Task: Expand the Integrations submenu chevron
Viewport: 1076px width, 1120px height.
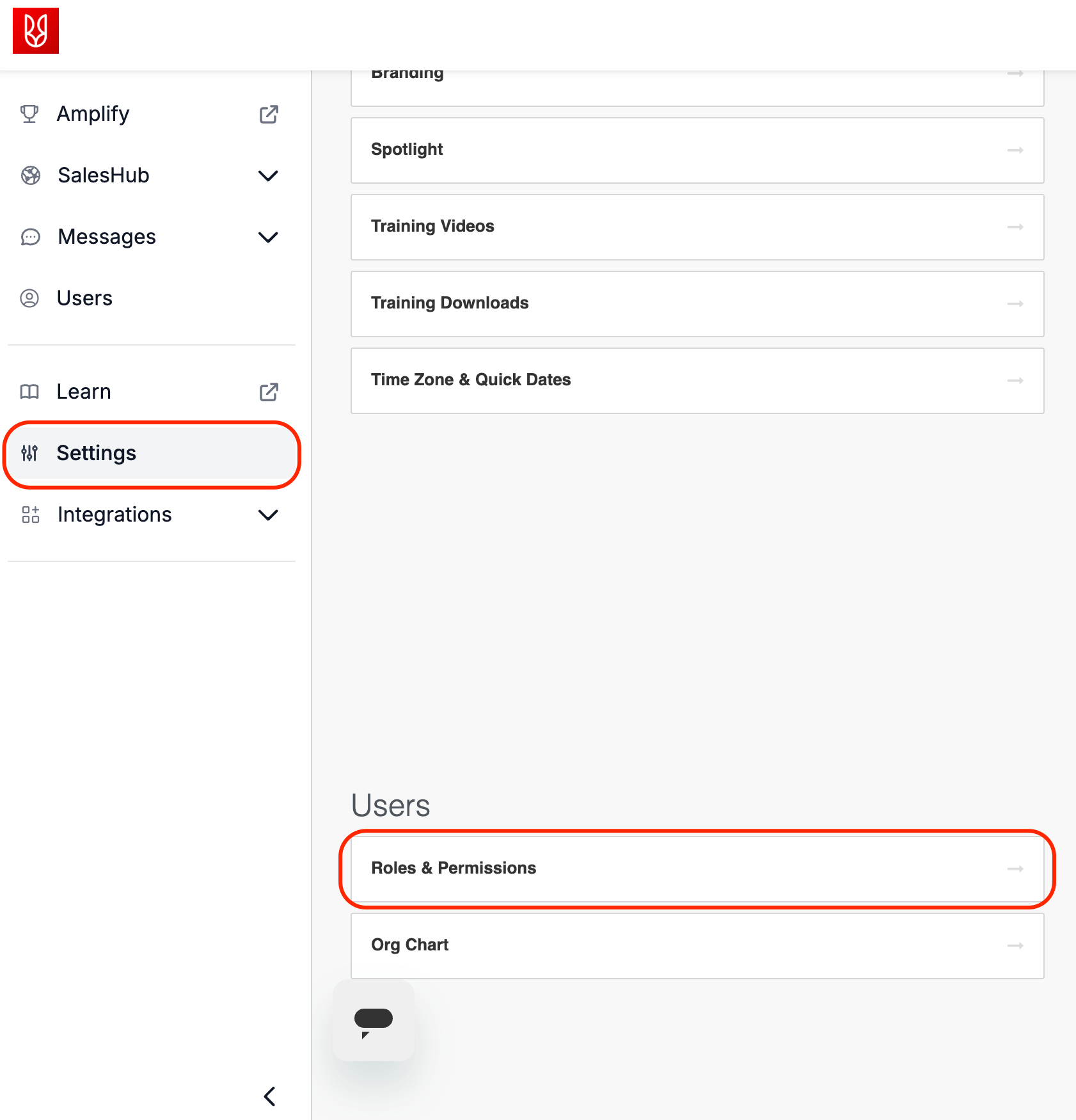Action: (x=268, y=515)
